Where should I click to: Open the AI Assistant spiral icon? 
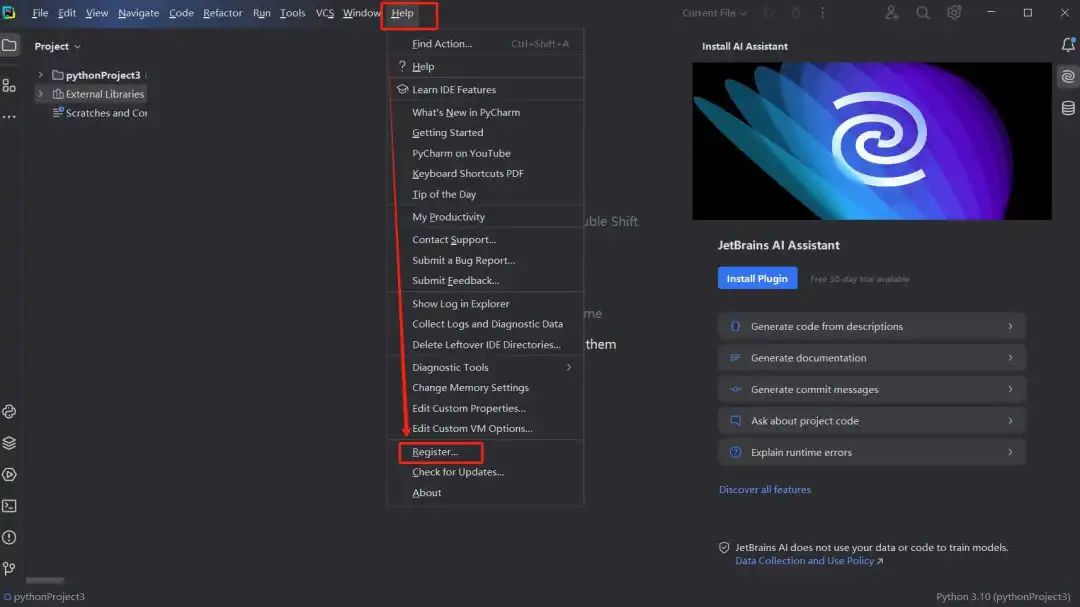click(1068, 76)
